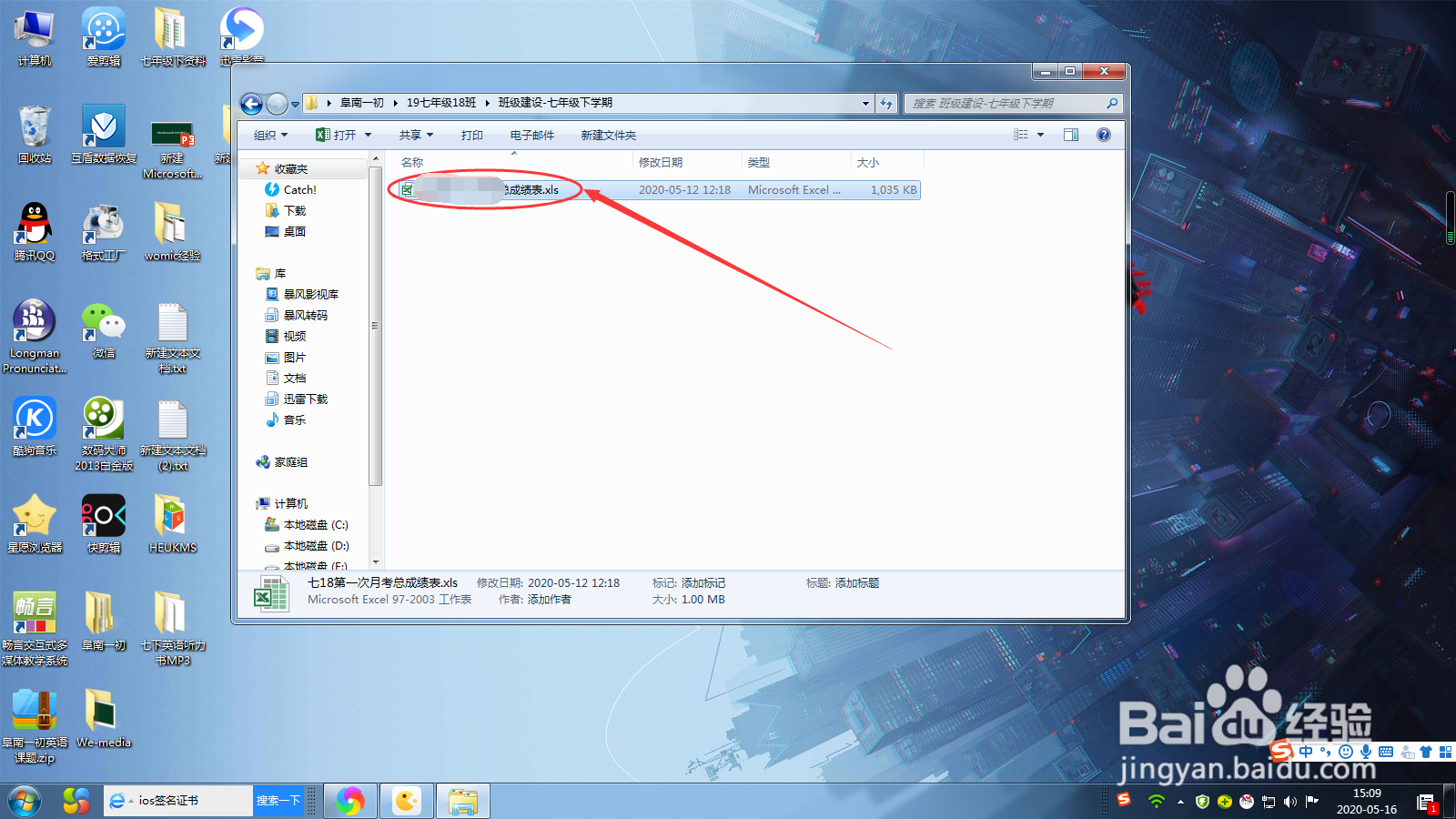Open Catch! in the favorites list

pos(291,189)
